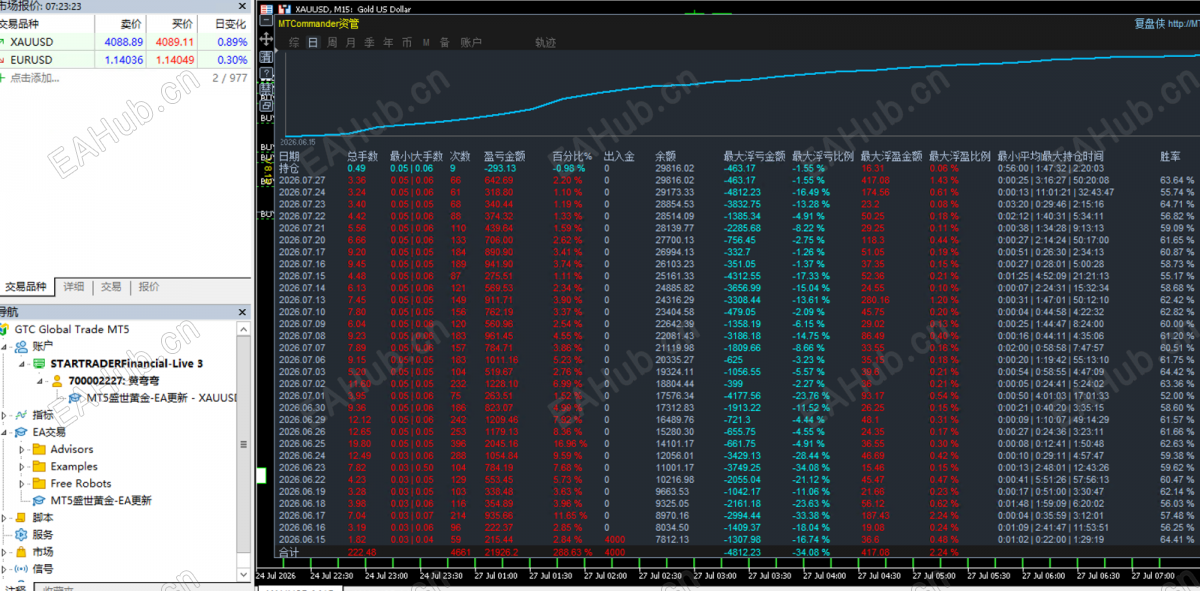This screenshot has width=1200, height=591.
Task: Switch to the 报价 tab
Action: 149,287
